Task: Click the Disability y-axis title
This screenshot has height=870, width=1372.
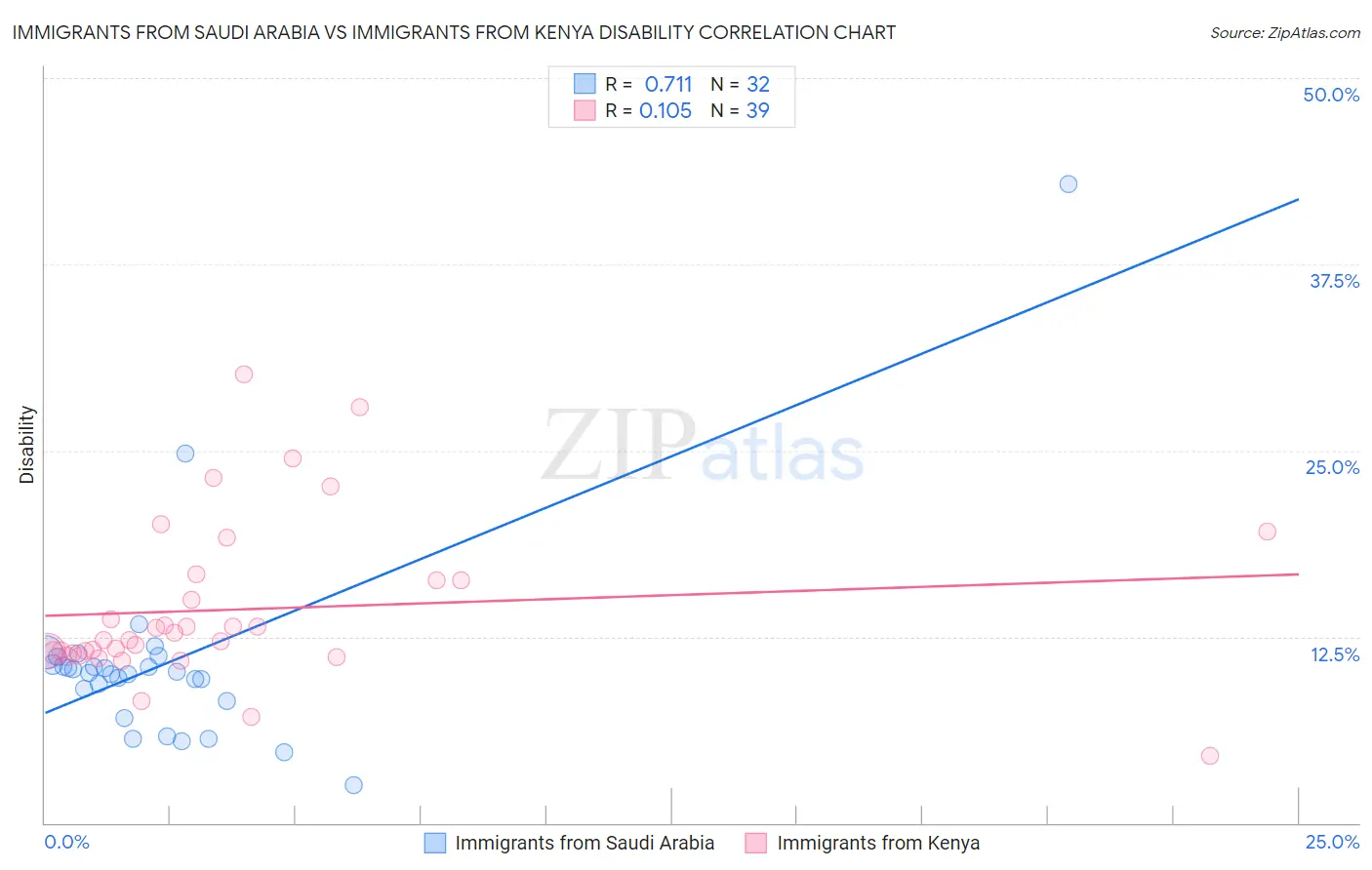Action: point(27,445)
